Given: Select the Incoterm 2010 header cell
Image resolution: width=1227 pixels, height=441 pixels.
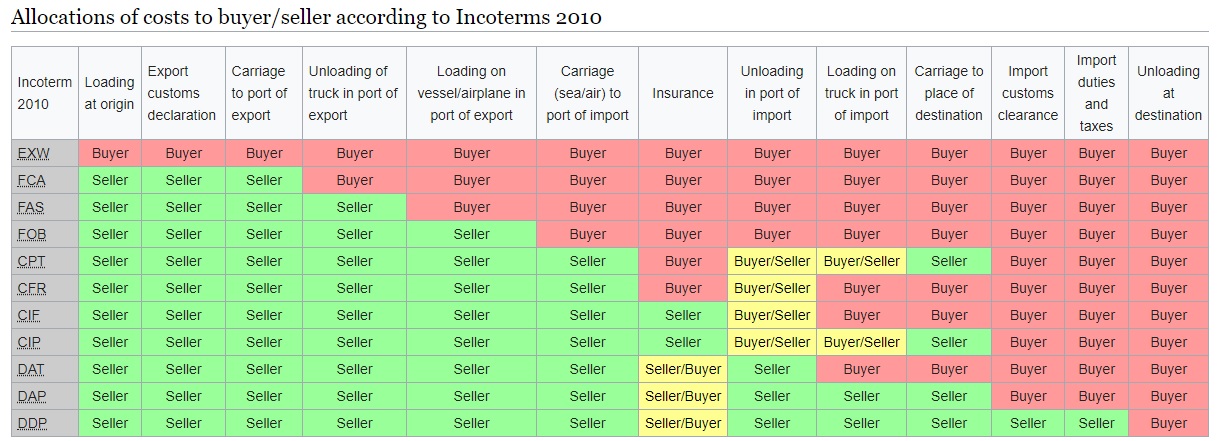Looking at the screenshot, I should [x=44, y=93].
